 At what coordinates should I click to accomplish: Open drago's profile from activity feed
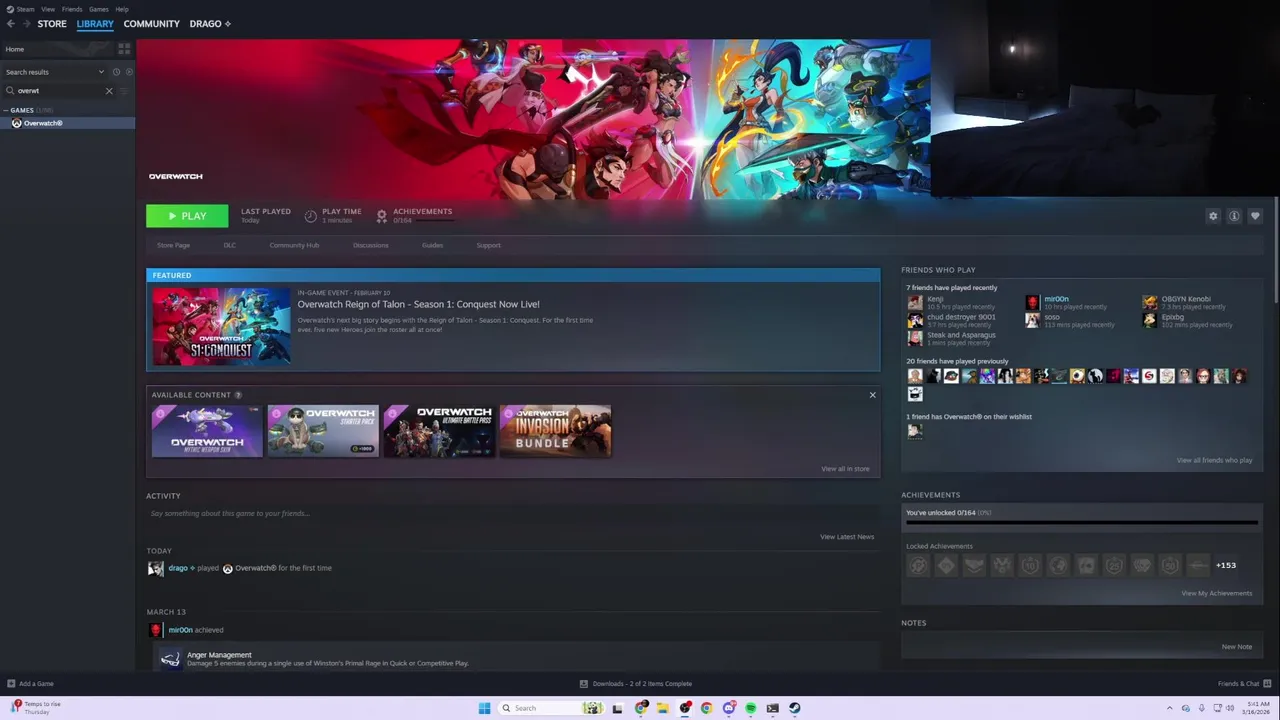[x=178, y=568]
